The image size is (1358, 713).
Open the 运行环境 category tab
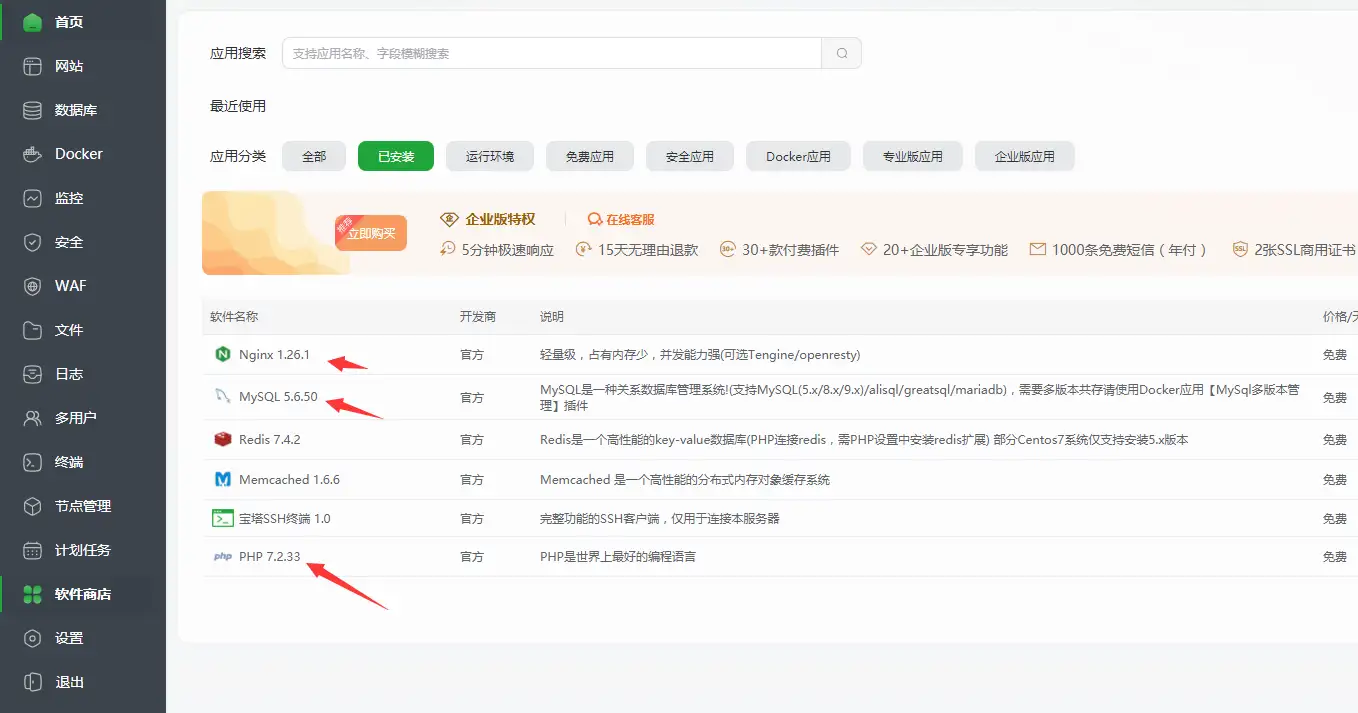coord(489,155)
